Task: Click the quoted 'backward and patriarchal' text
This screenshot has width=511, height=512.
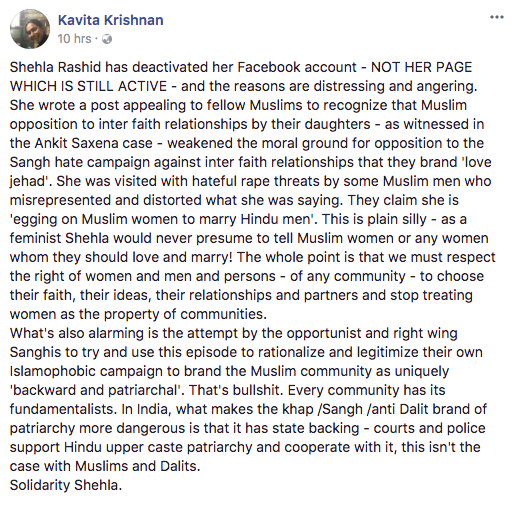Action: (96, 390)
